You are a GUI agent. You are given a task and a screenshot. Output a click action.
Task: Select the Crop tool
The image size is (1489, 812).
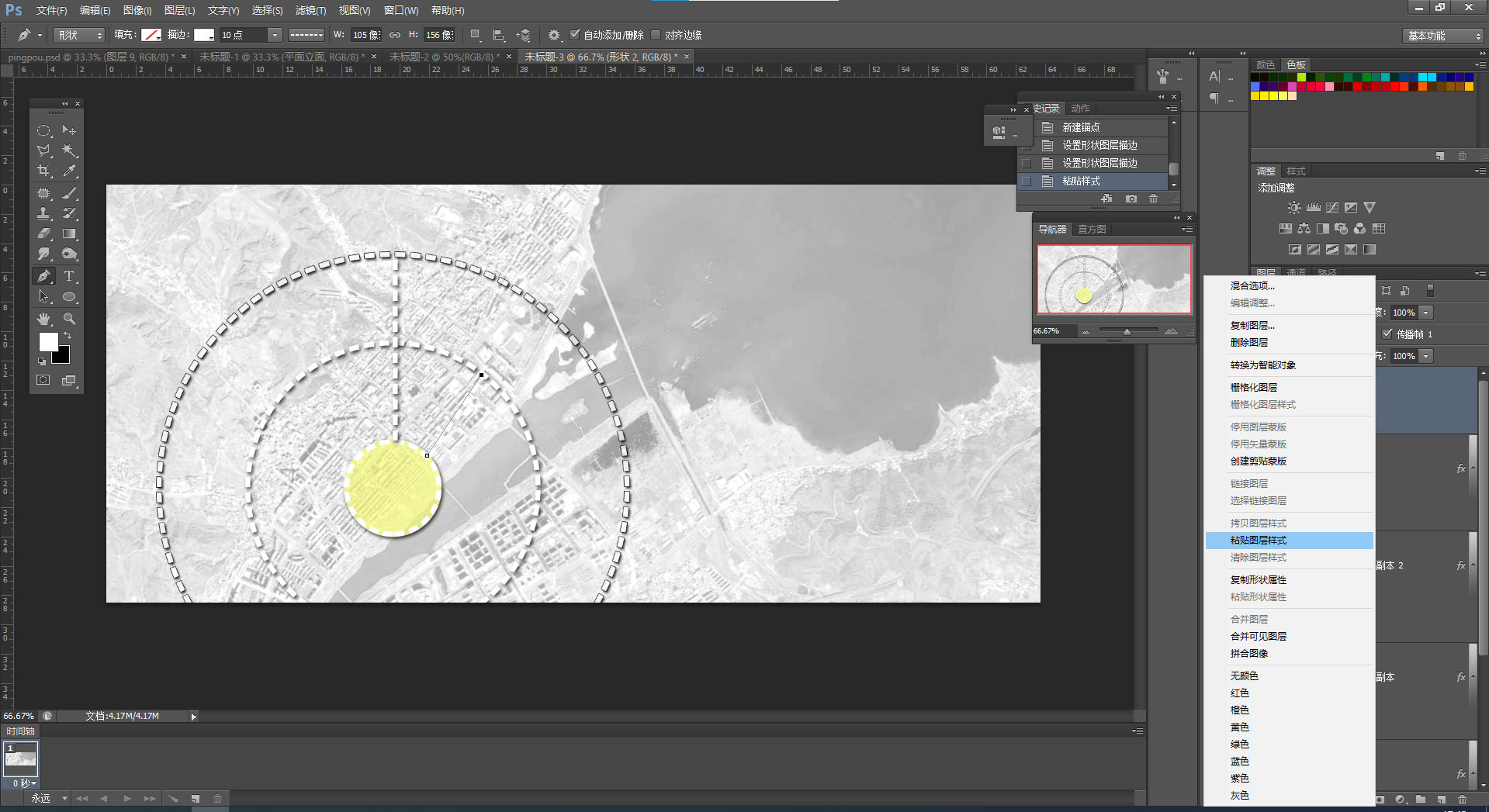click(44, 171)
